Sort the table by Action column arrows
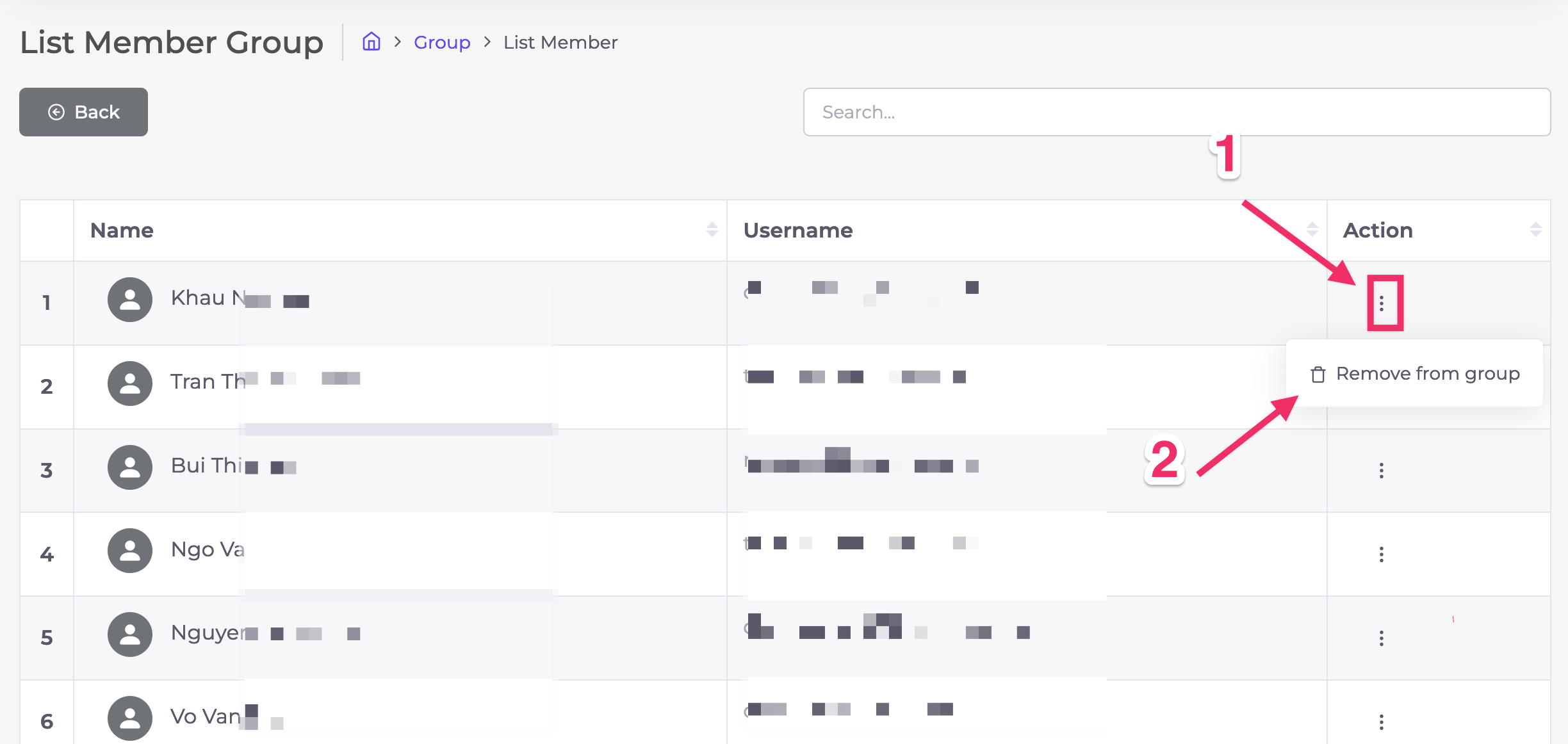Viewport: 1568px width, 744px height. (1535, 230)
